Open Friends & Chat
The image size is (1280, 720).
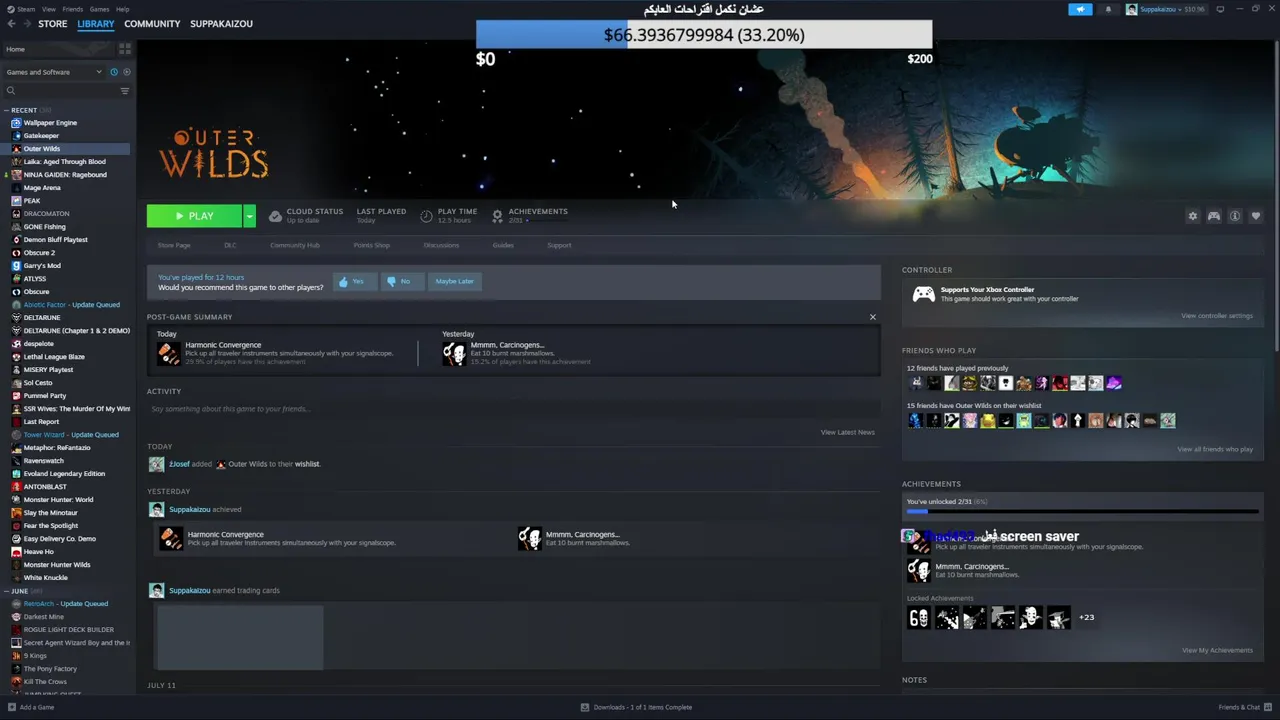coord(1244,707)
